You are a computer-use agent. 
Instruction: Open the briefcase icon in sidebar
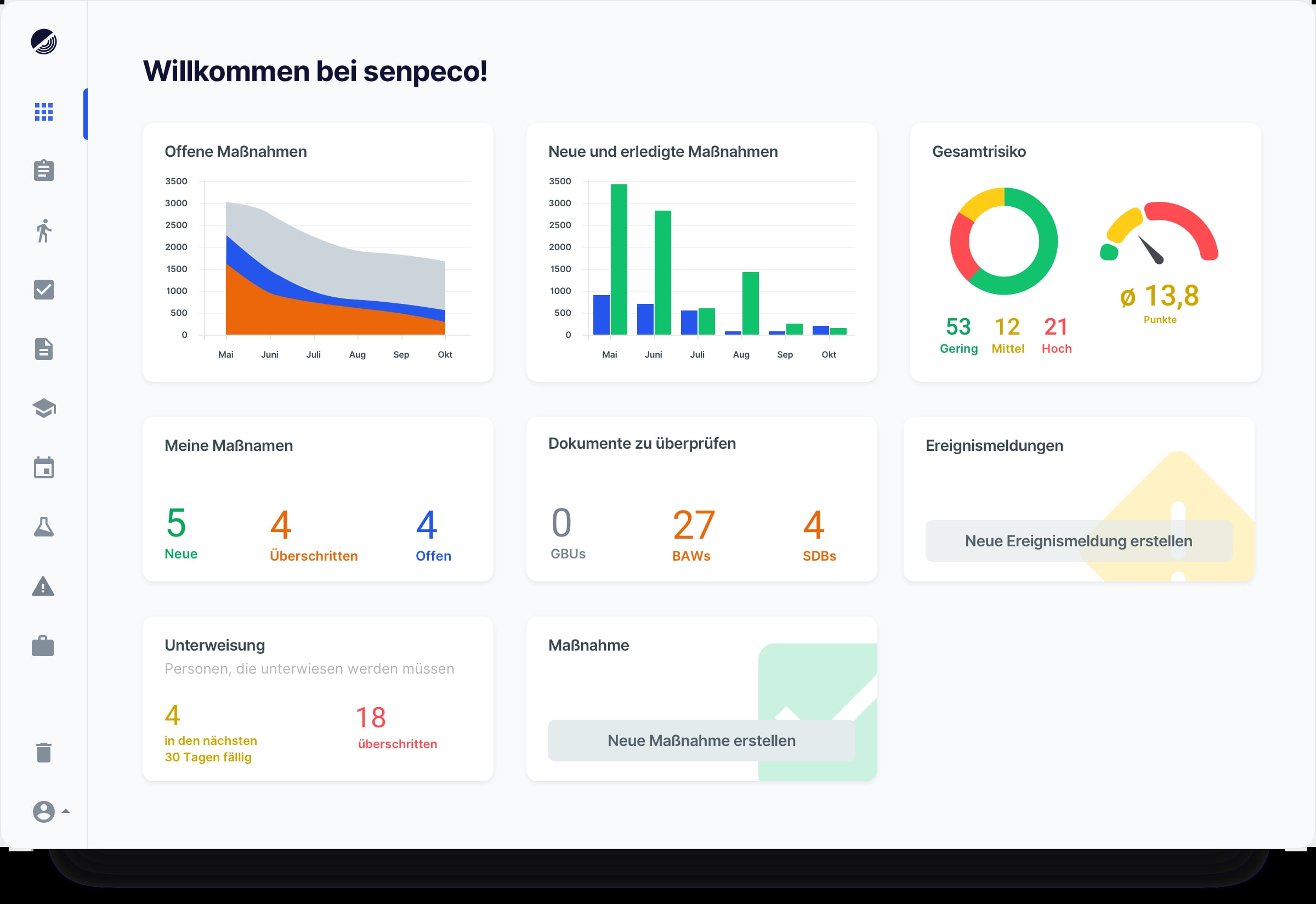click(43, 645)
